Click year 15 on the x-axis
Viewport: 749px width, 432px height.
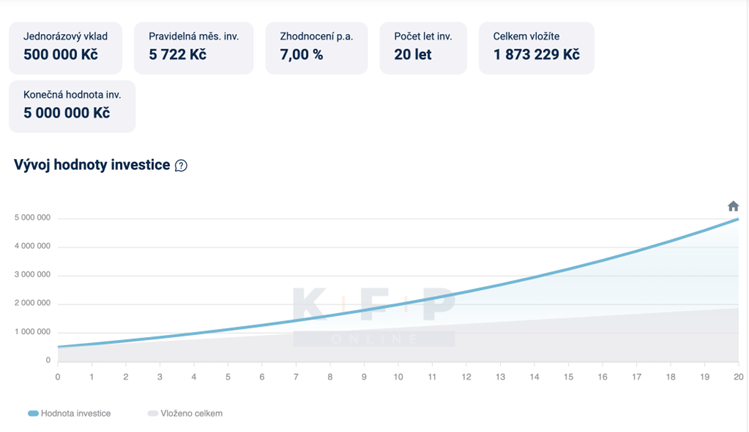568,377
